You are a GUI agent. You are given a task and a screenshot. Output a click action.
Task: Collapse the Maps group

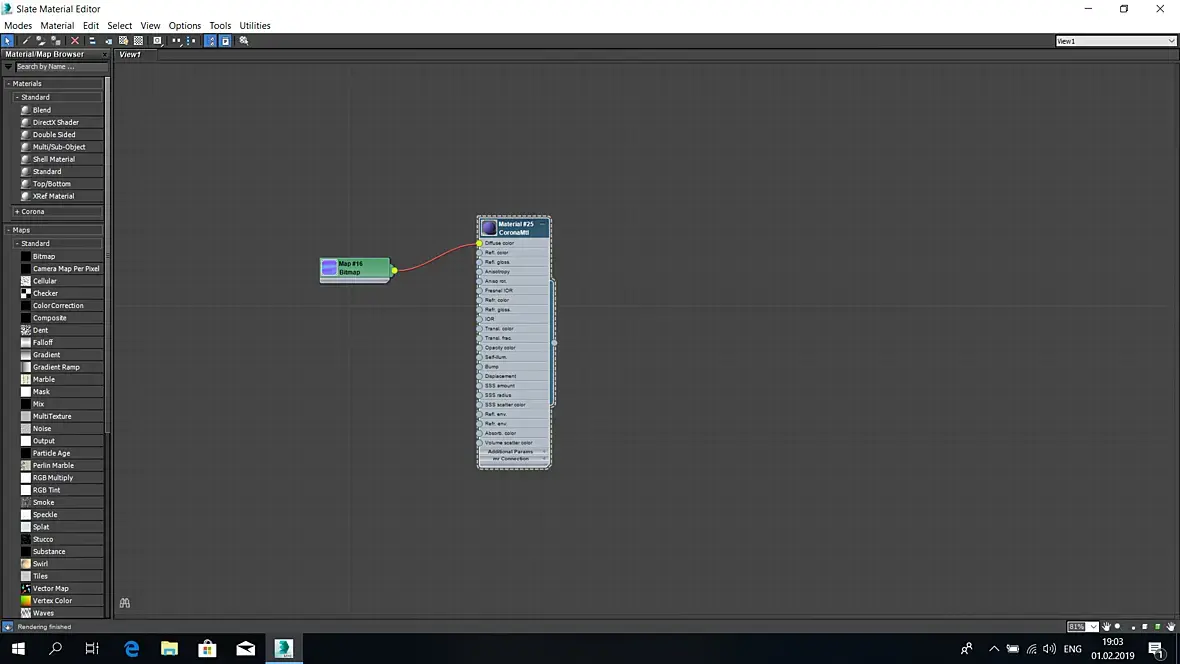click(x=8, y=230)
